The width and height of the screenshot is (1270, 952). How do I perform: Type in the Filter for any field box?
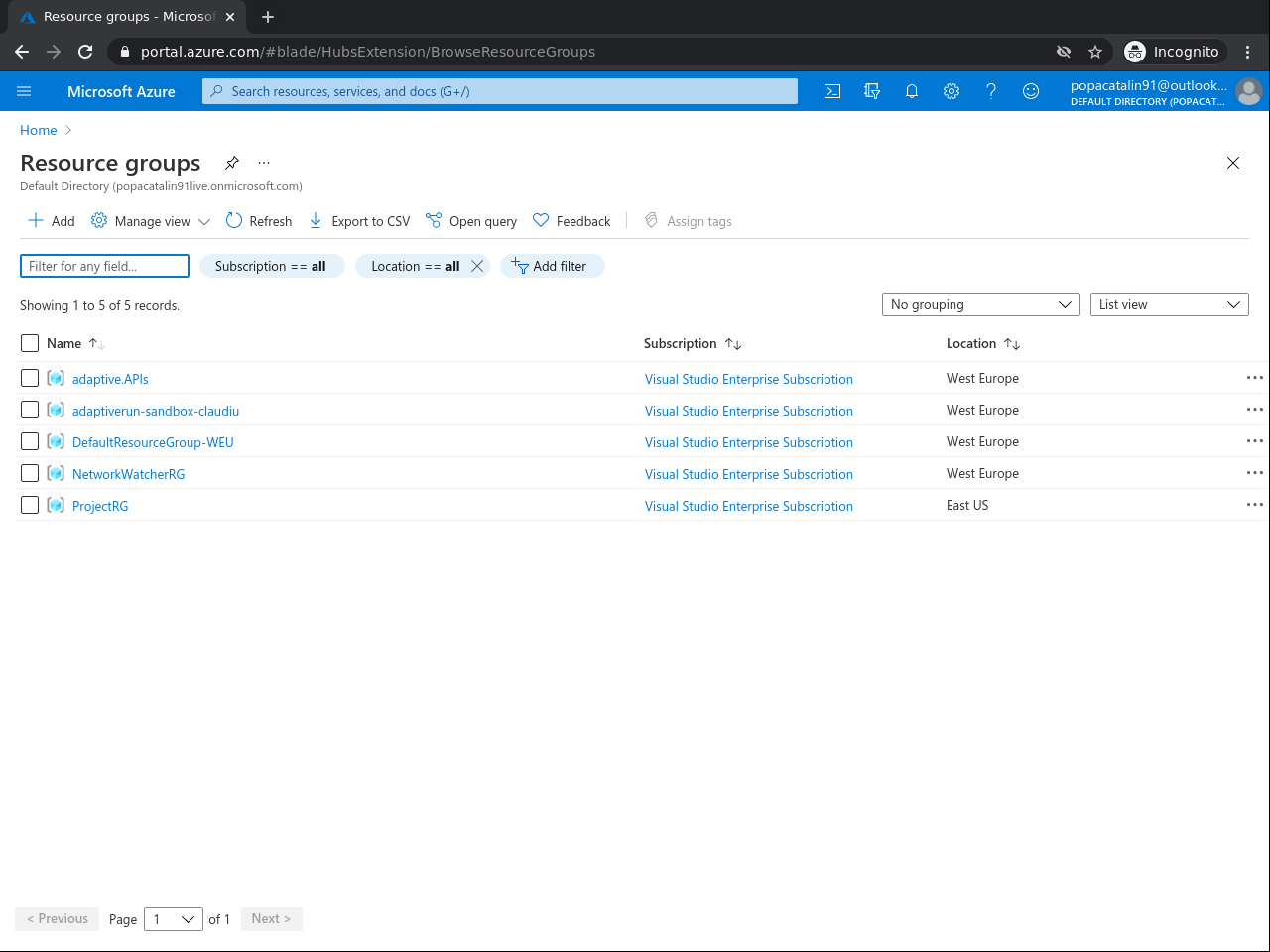pyautogui.click(x=103, y=265)
